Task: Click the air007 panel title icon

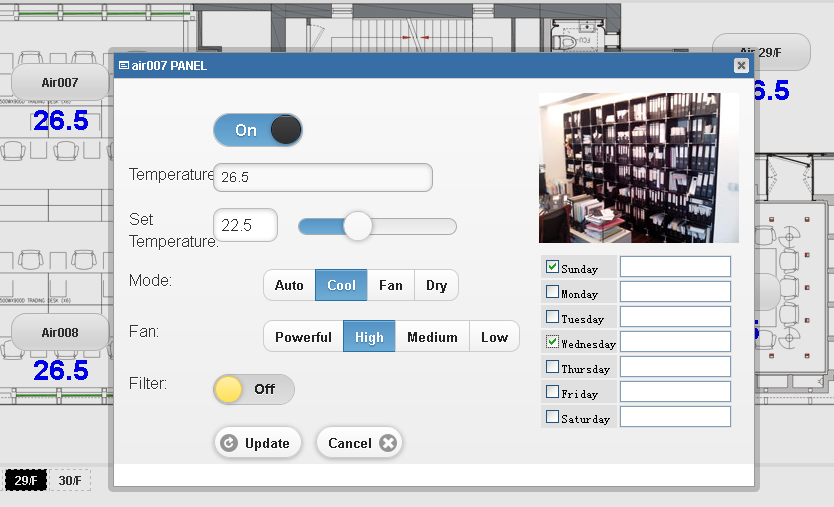Action: click(x=123, y=65)
